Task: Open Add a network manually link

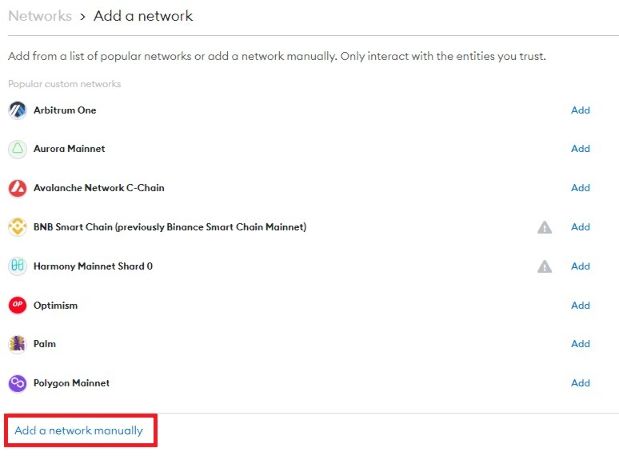Action: (79, 431)
